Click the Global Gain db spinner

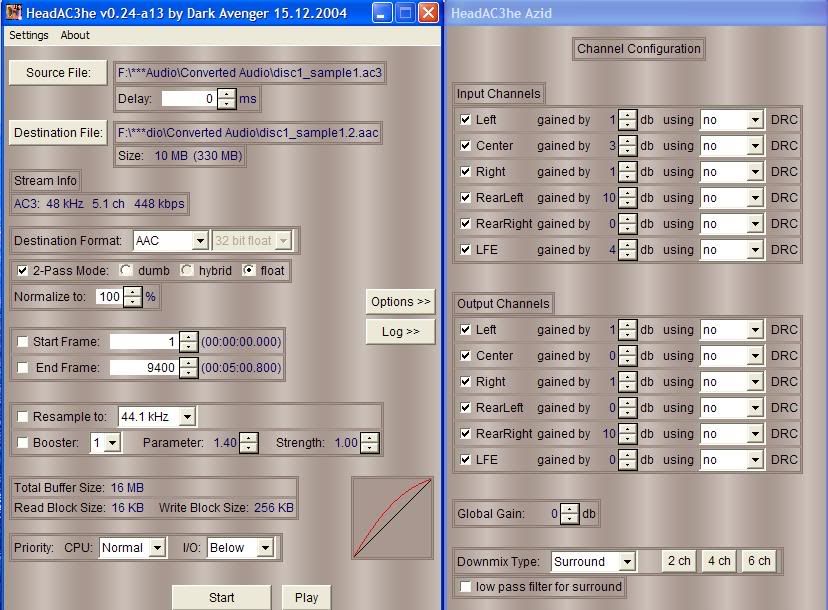(x=569, y=513)
